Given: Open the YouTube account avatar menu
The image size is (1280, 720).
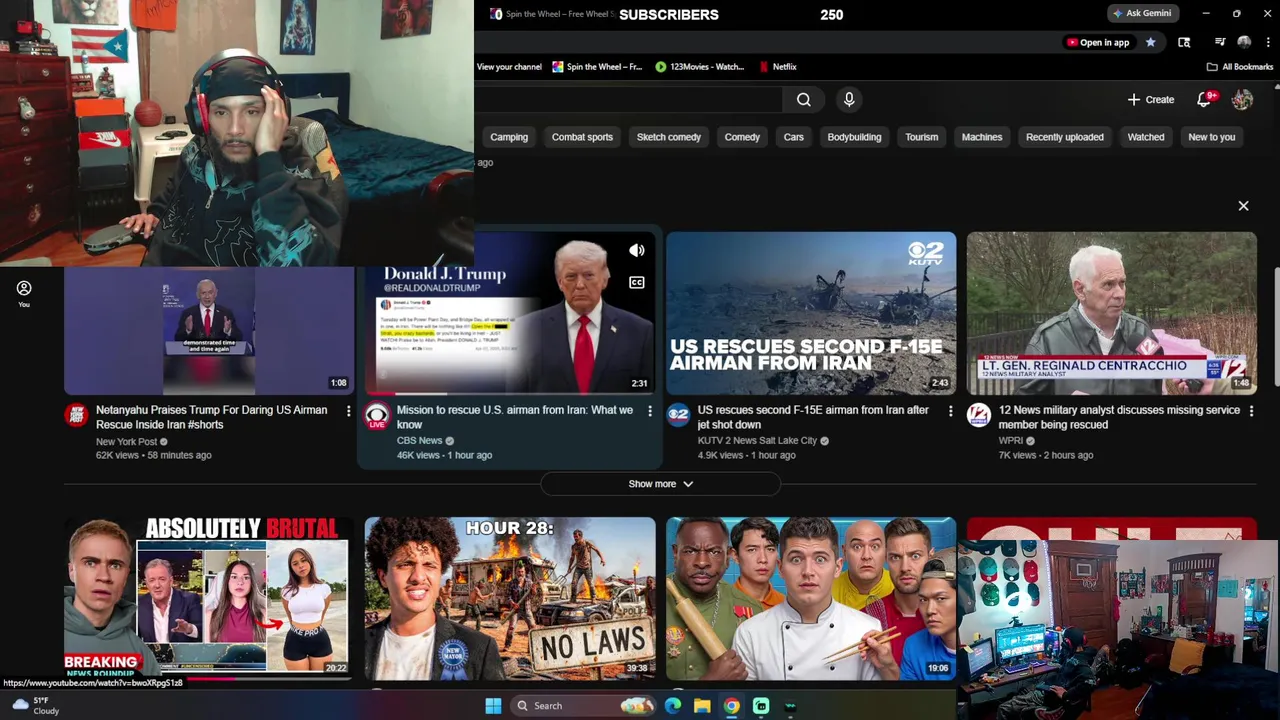Looking at the screenshot, I should 1242,99.
